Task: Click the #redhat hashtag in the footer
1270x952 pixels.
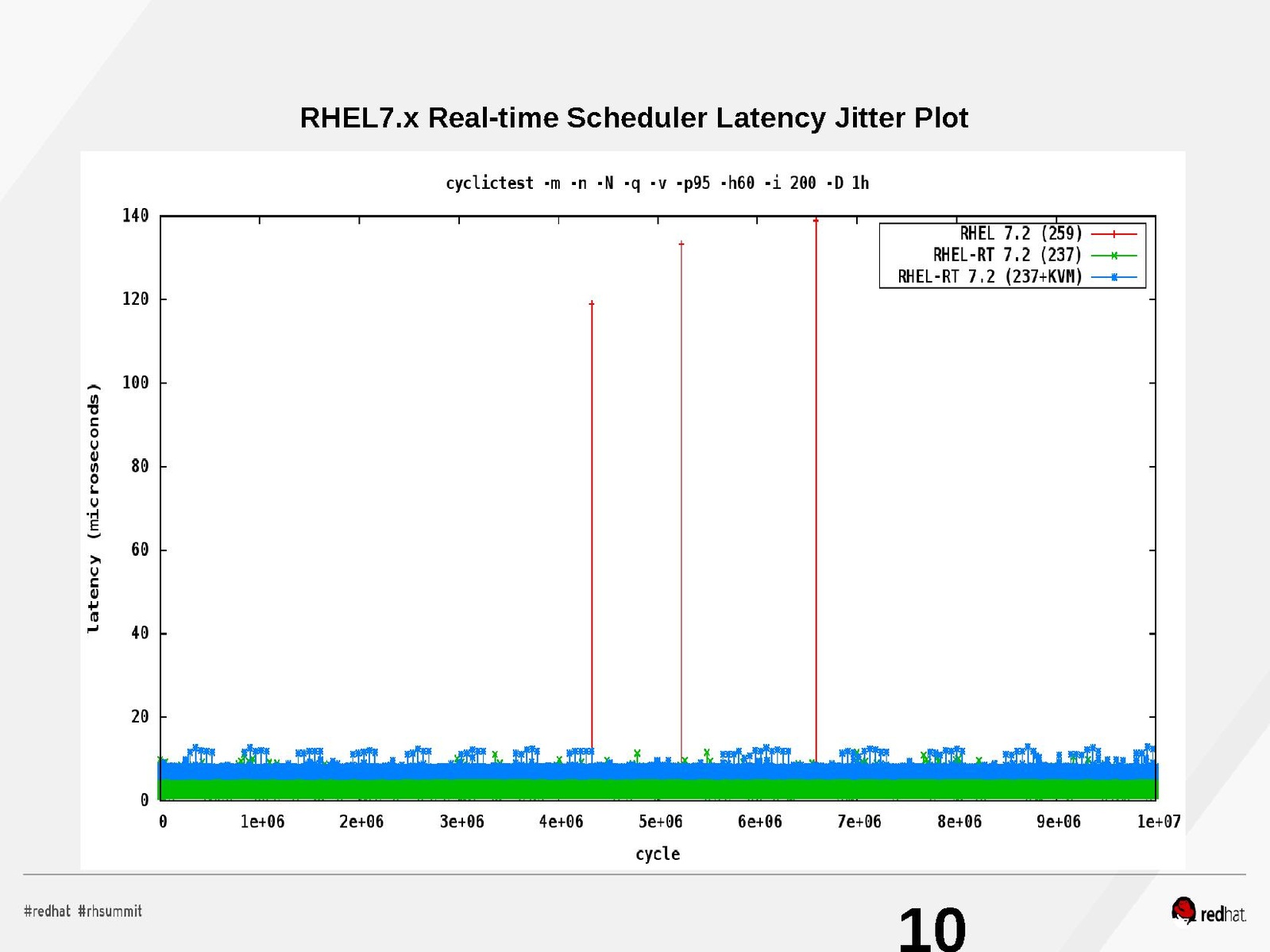Action: tap(47, 911)
